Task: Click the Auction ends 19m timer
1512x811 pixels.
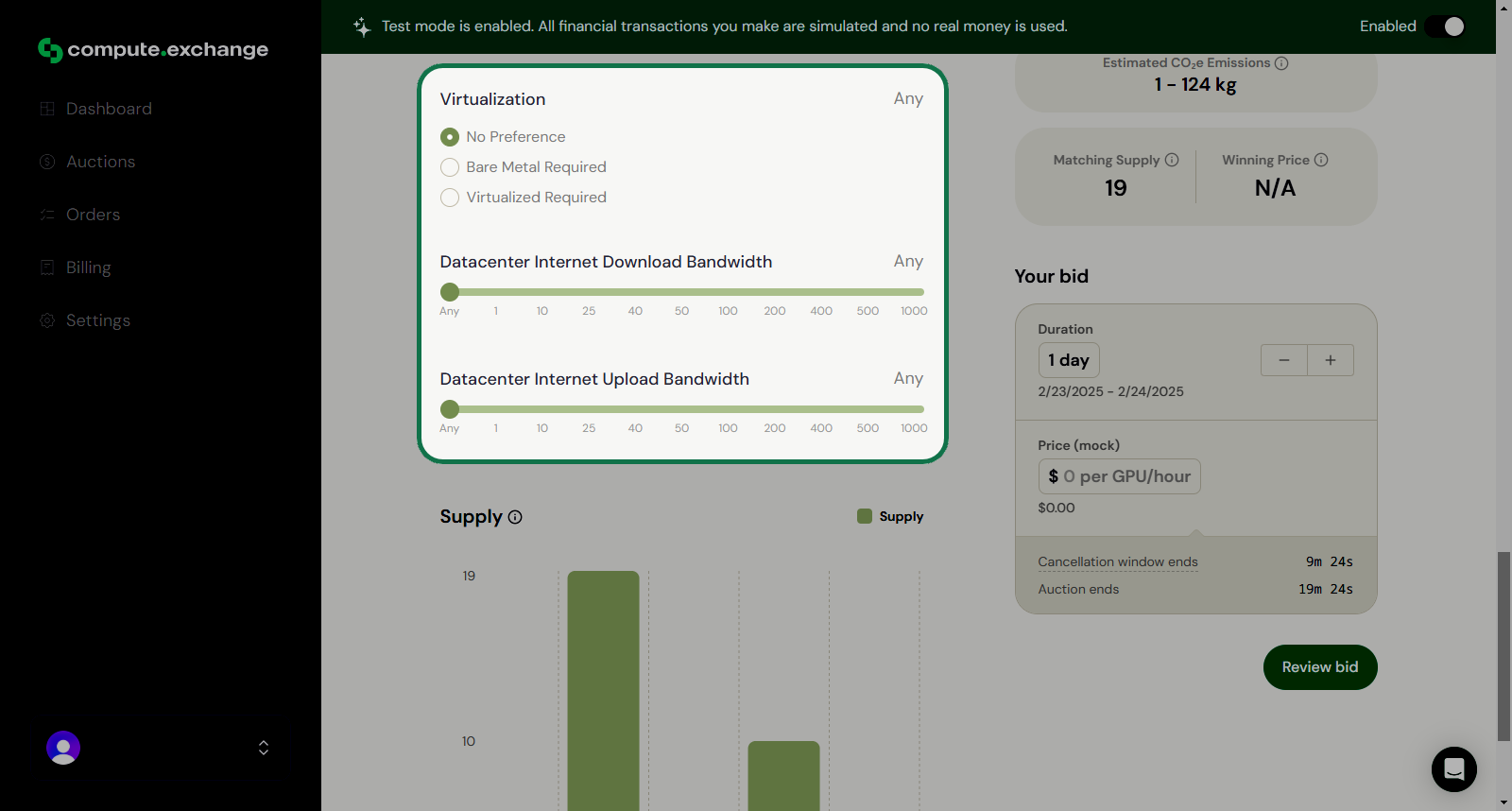Action: (1325, 589)
